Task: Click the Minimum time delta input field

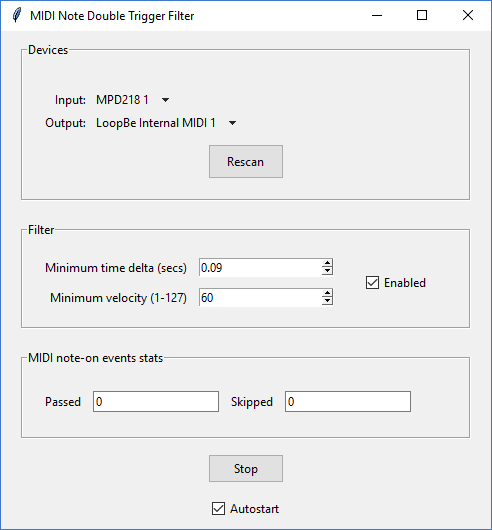Action: (x=260, y=267)
